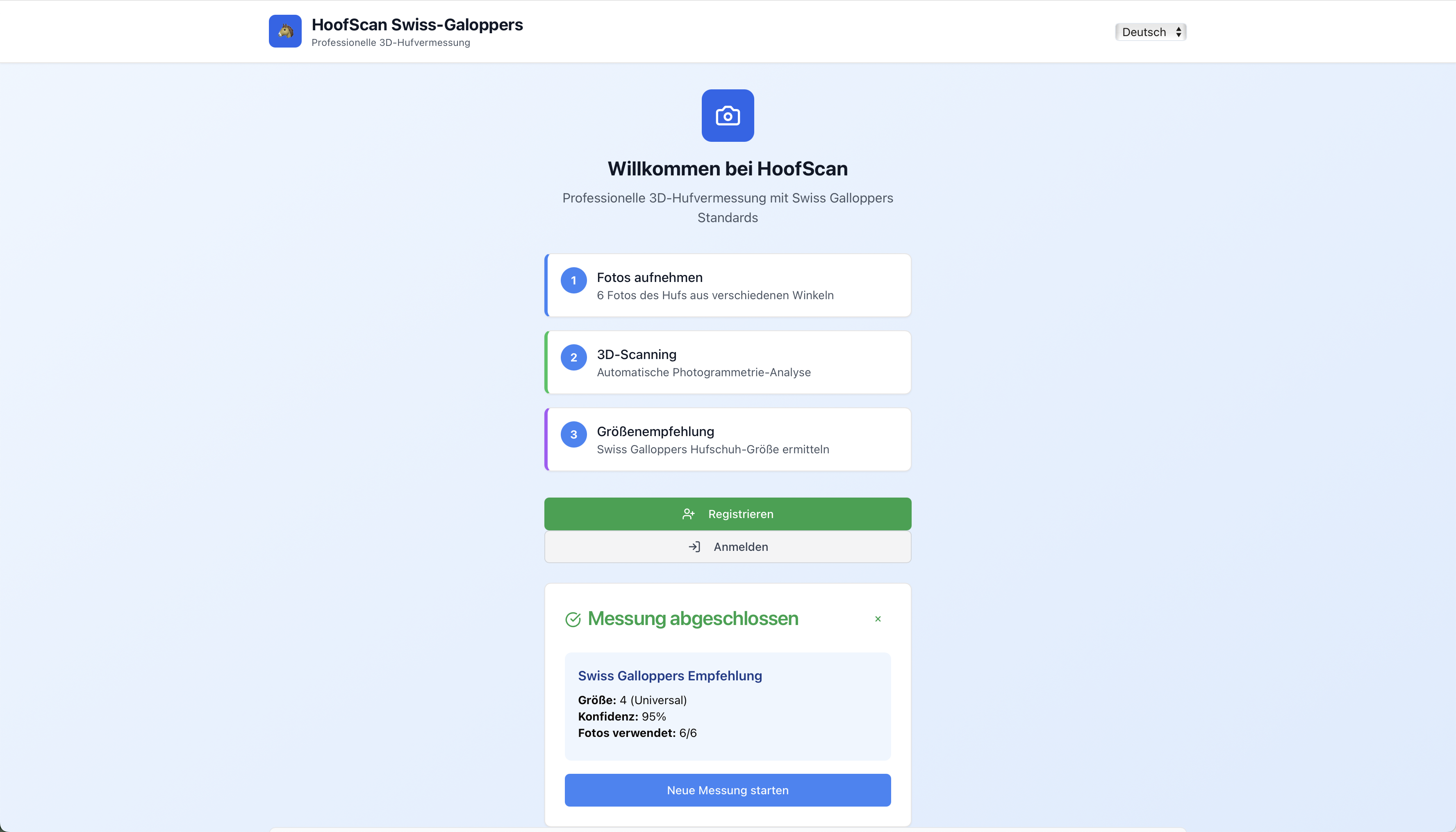The width and height of the screenshot is (1456, 832).
Task: Click the step 2 number badge
Action: (x=573, y=358)
